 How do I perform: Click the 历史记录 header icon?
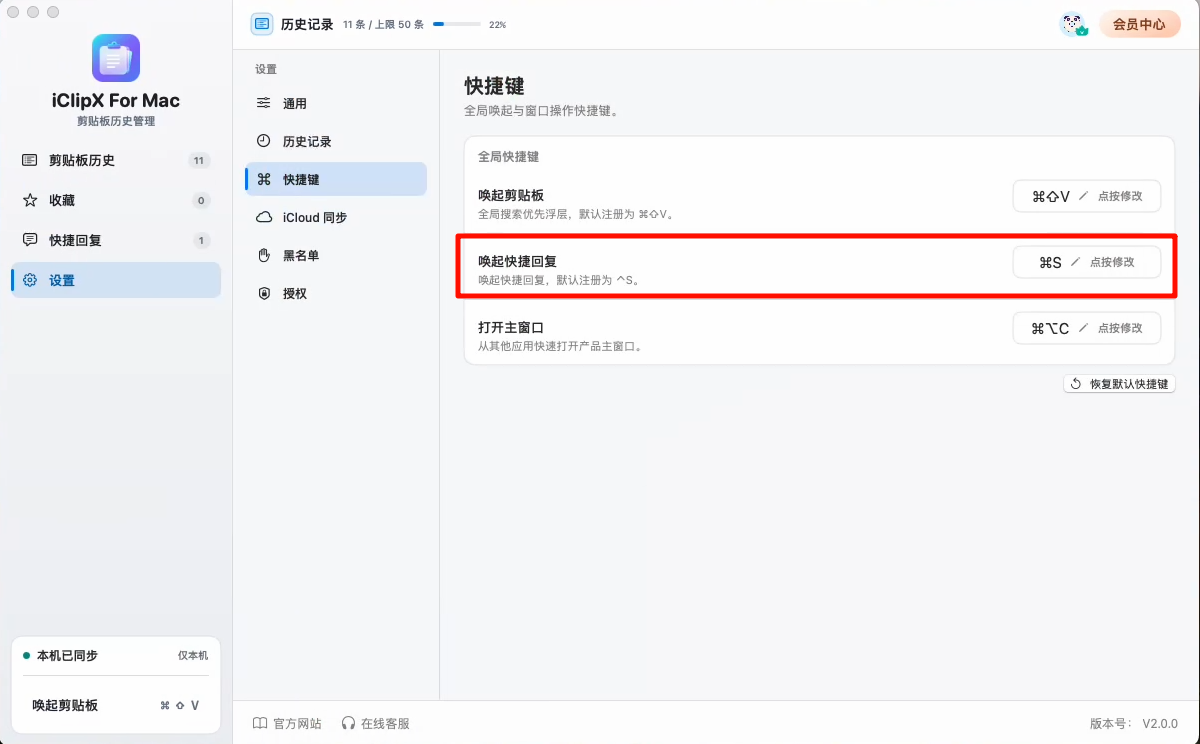[x=262, y=24]
